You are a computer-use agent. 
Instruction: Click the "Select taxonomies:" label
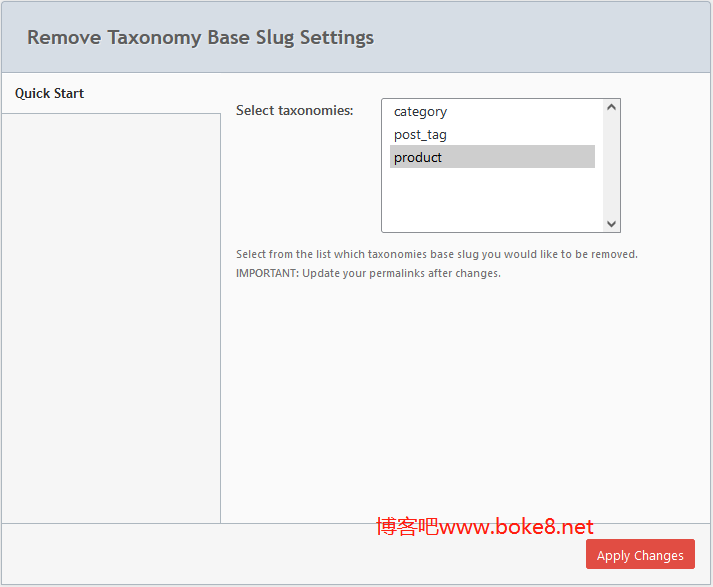click(x=294, y=111)
